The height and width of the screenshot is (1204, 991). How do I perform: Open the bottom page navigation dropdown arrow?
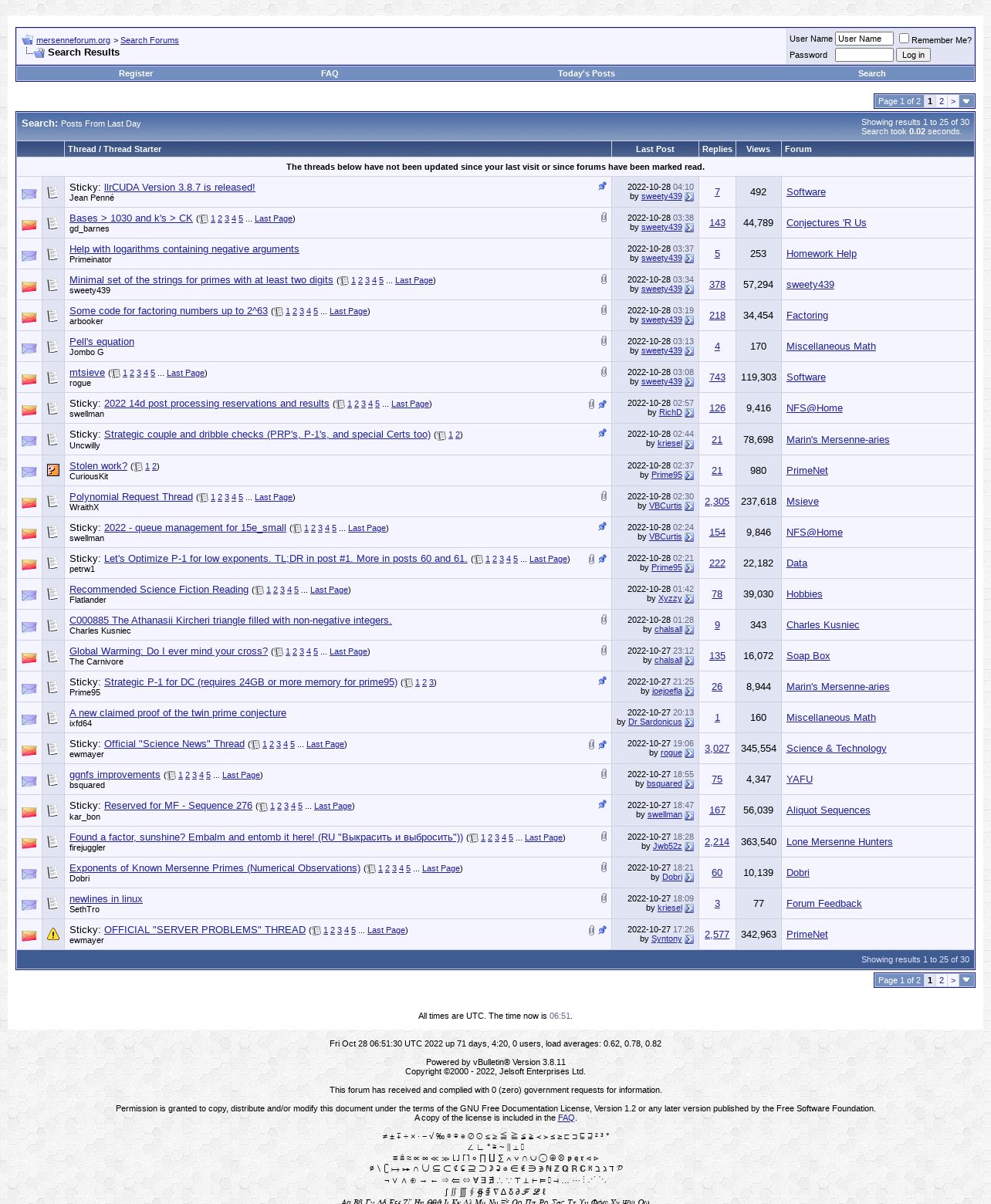pos(966,980)
